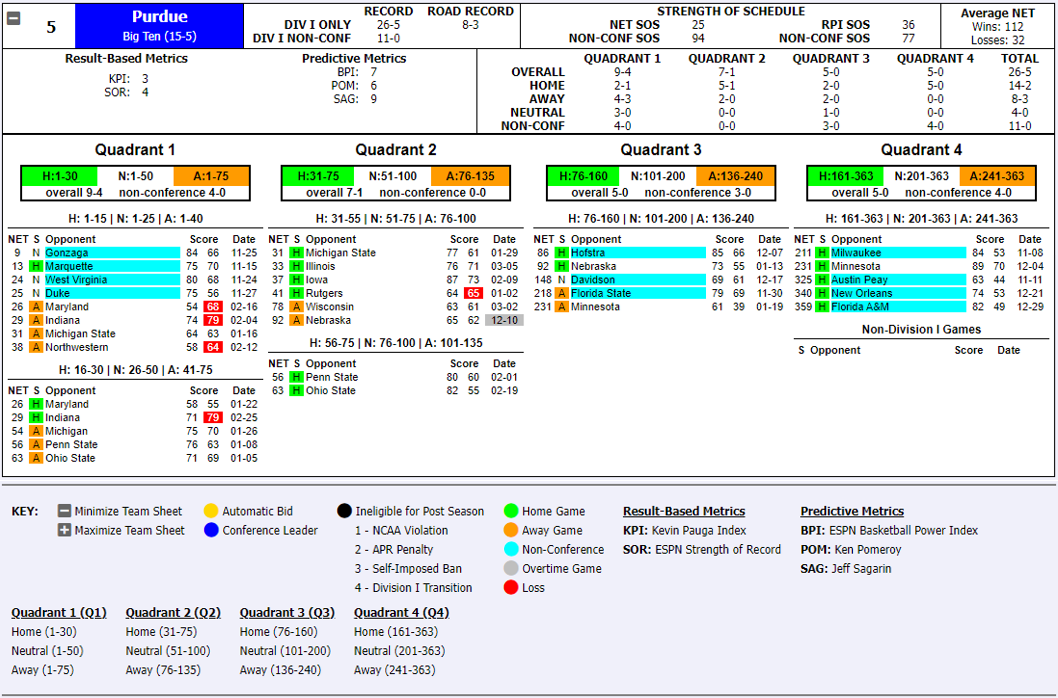Click the red 68 loss score versus Maryland

pyautogui.click(x=213, y=306)
